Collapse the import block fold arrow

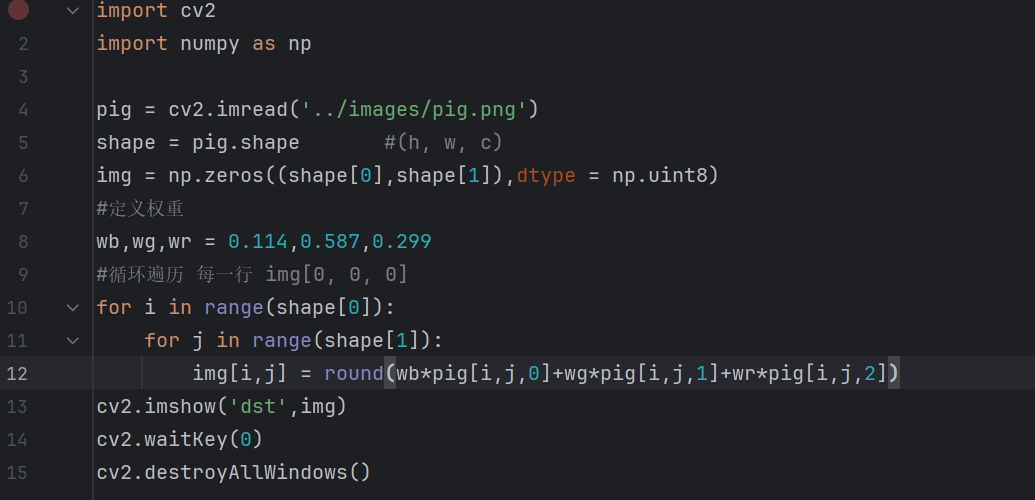click(x=73, y=11)
